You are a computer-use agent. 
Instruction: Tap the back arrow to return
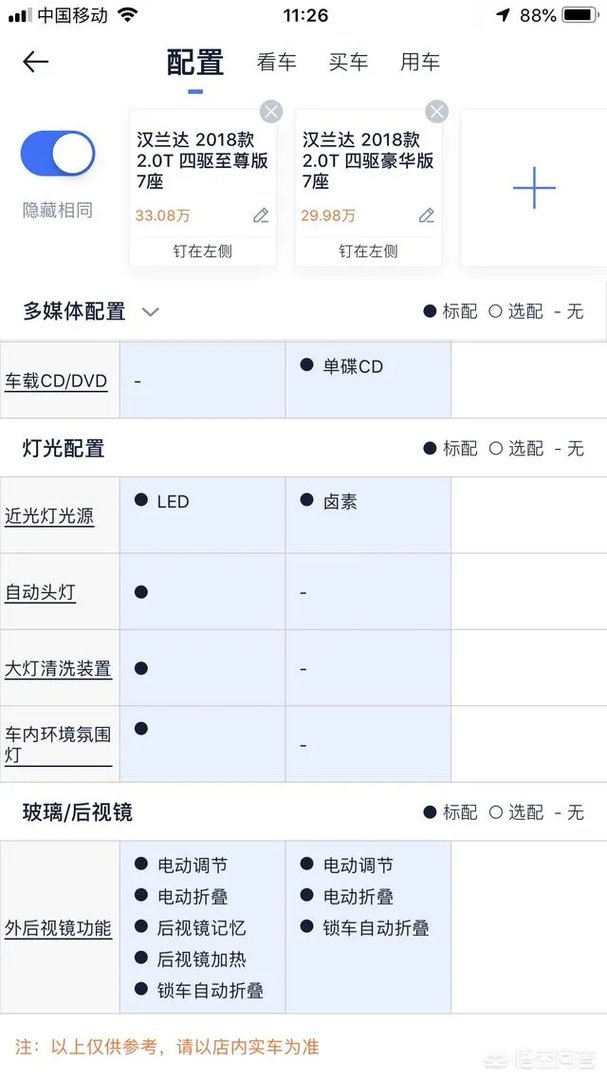(x=35, y=62)
